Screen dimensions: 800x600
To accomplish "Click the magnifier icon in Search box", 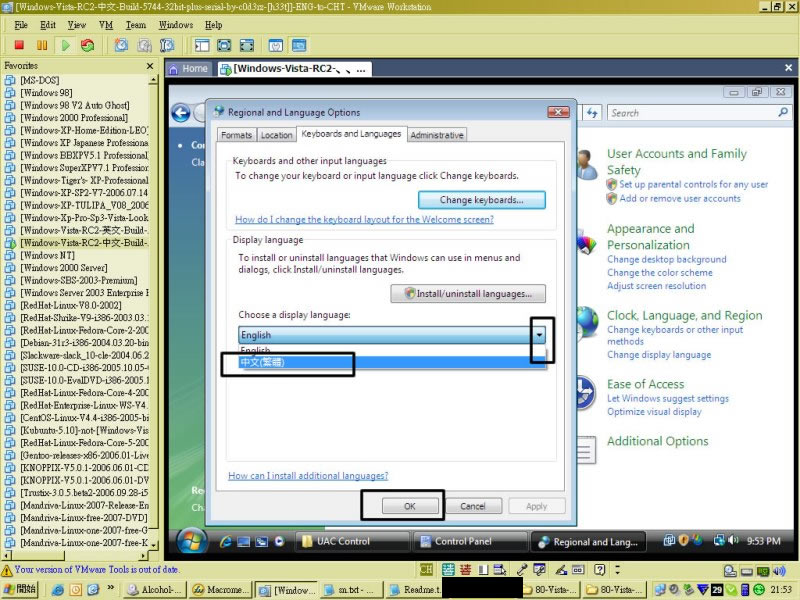I will [x=783, y=112].
